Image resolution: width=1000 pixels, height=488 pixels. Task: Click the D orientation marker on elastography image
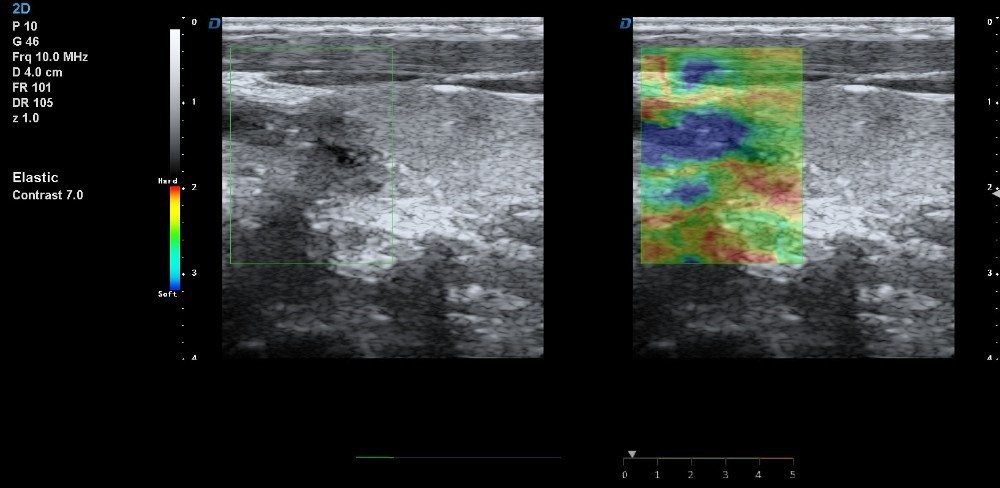point(625,23)
